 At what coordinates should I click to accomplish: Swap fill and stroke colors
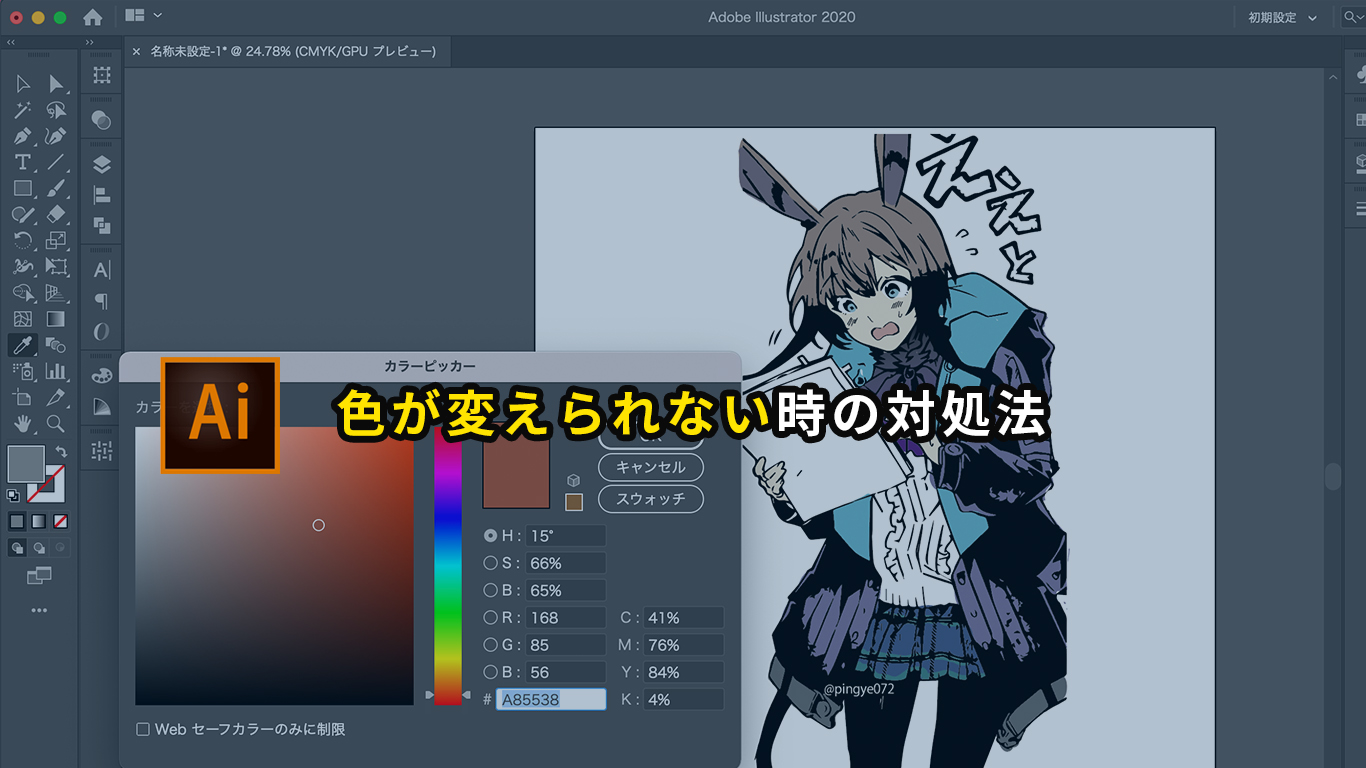click(62, 452)
